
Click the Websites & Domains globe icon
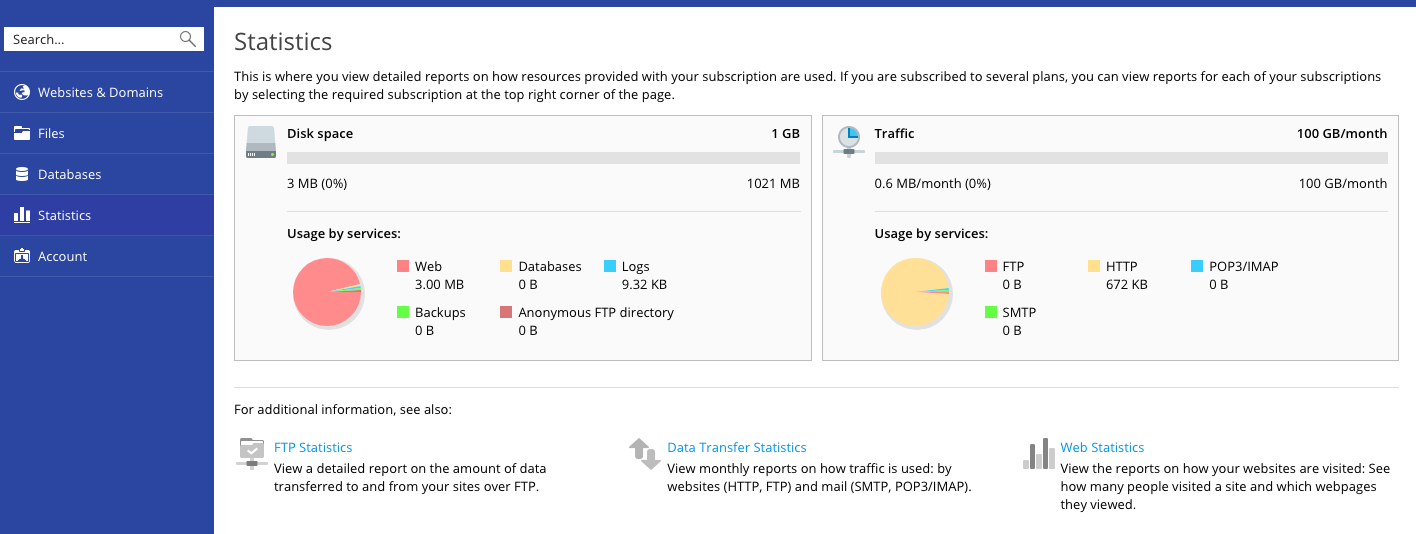[22, 92]
